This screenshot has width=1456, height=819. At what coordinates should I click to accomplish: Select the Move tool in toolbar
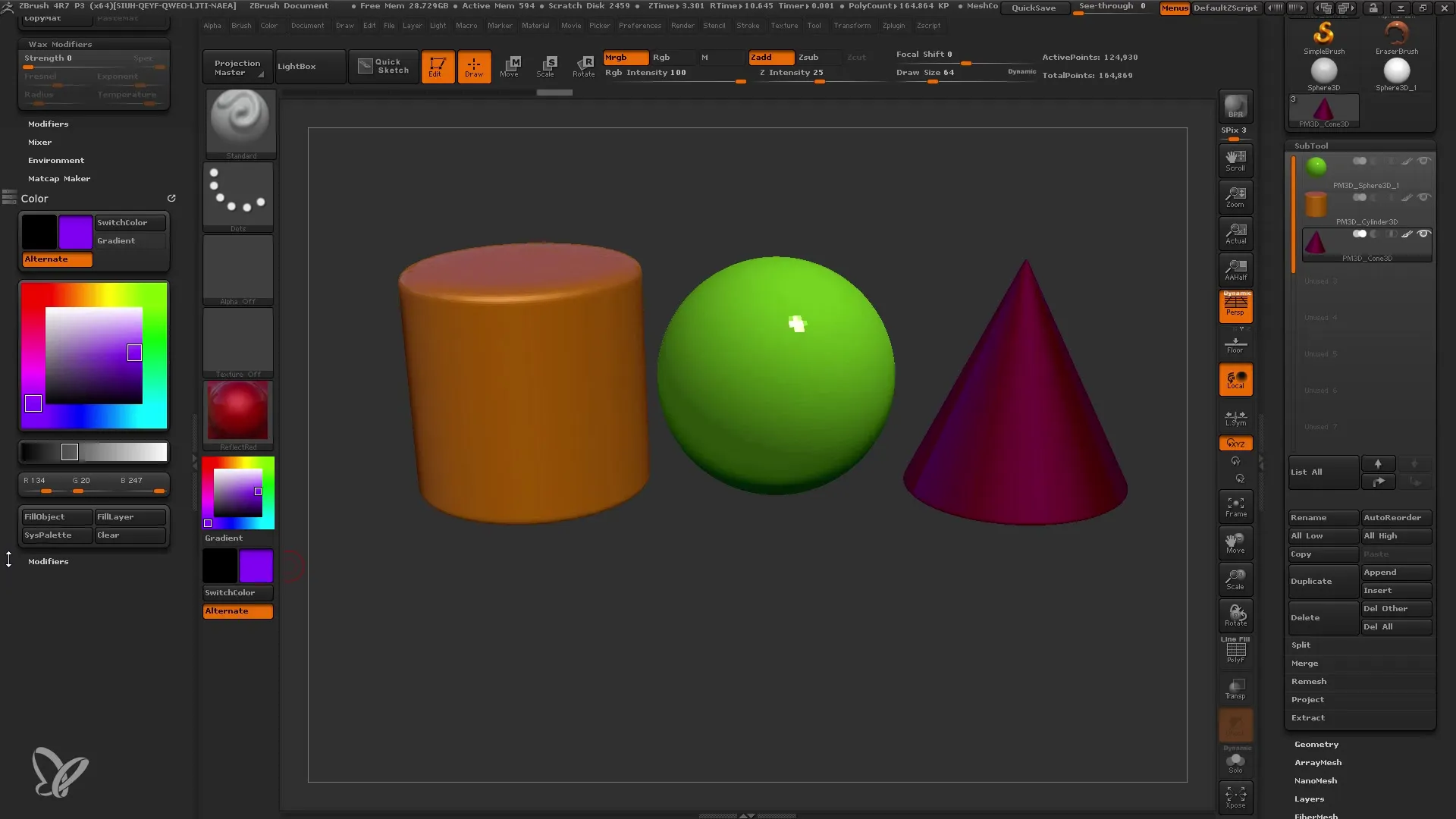pyautogui.click(x=510, y=65)
